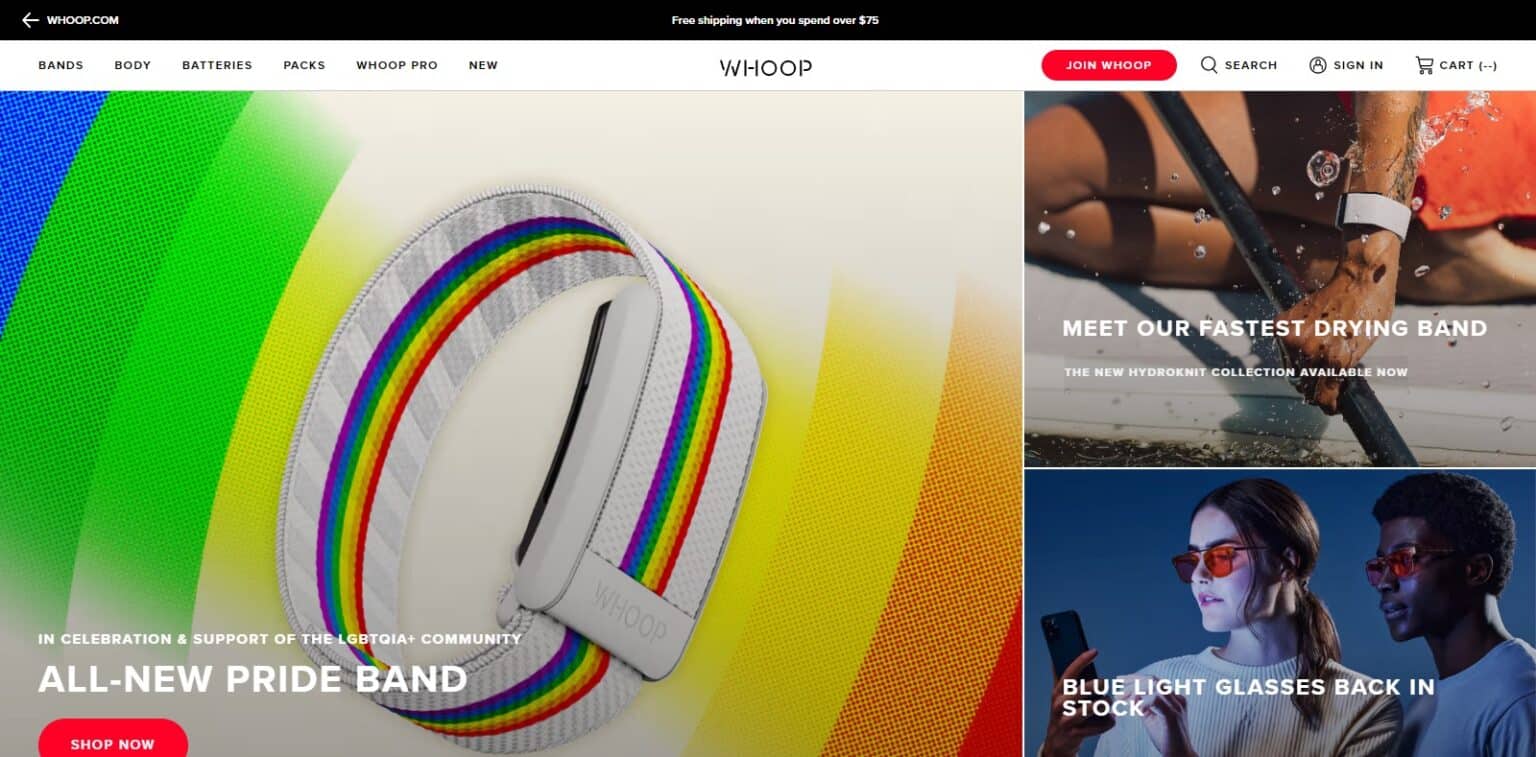The image size is (1536, 757).
Task: Click the Search text label
Action: click(x=1251, y=65)
